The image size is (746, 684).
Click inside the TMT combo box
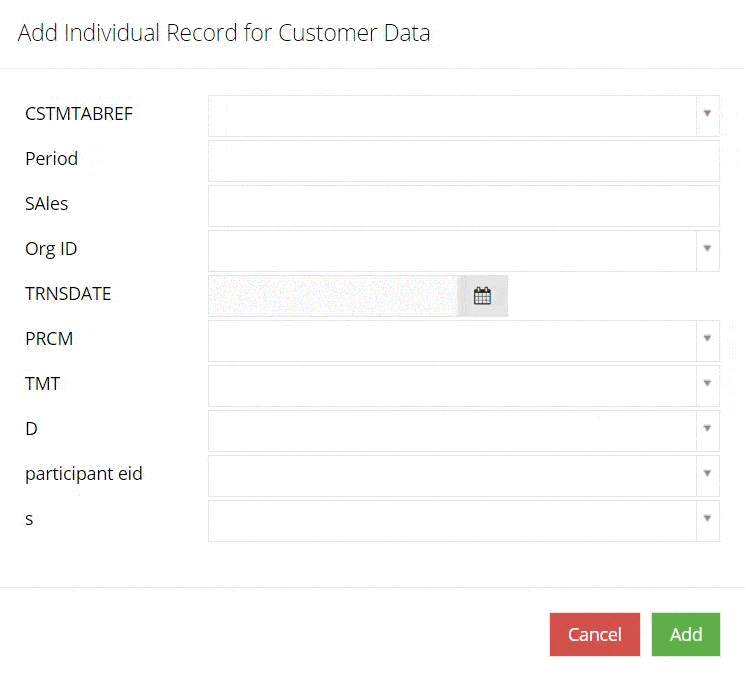click(x=452, y=386)
